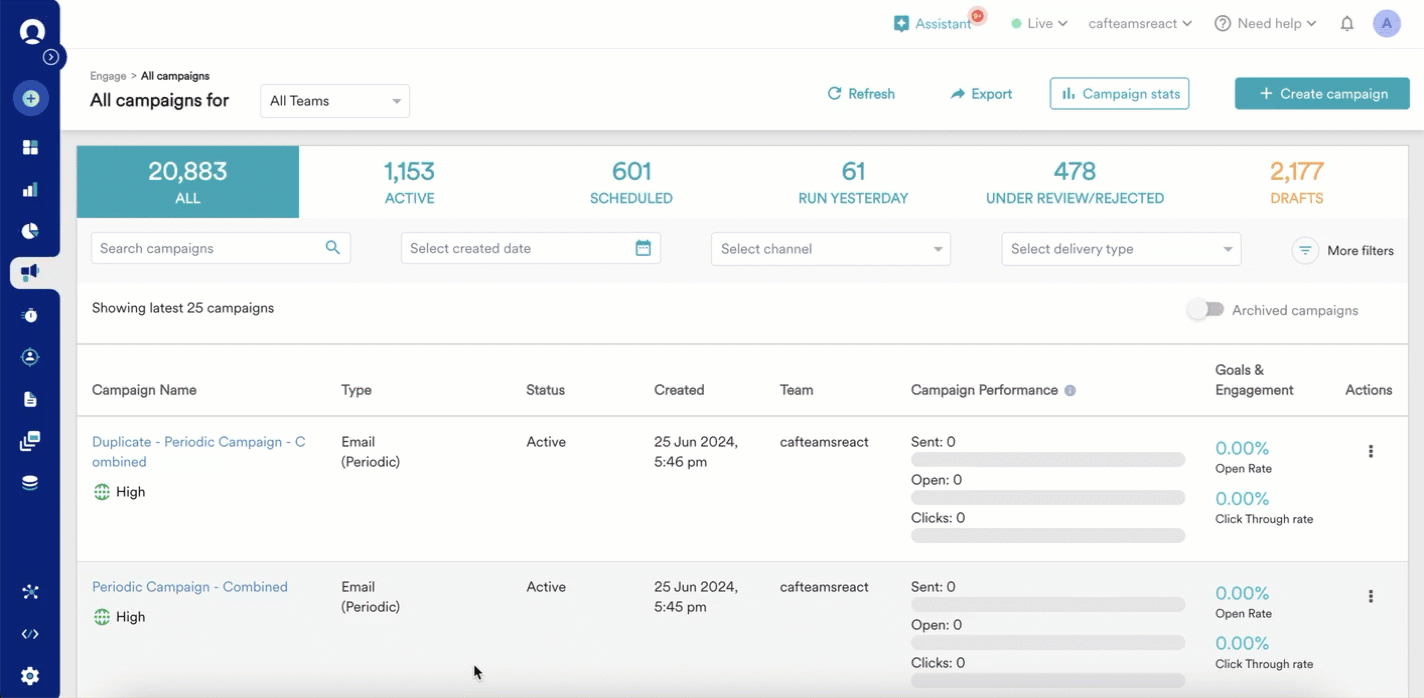Toggle the Archived campaigns switch
This screenshot has height=698, width=1424.
coord(1206,310)
